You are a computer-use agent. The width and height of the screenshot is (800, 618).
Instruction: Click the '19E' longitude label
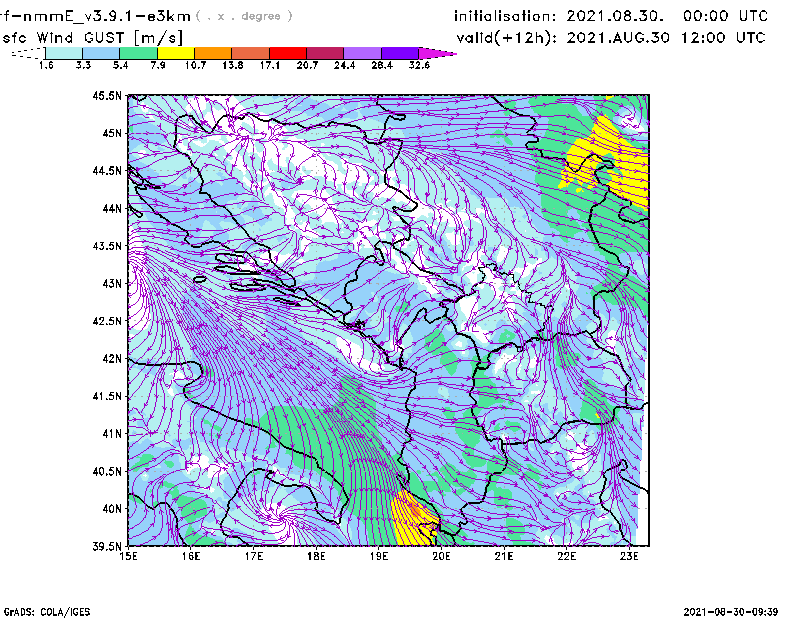[379, 556]
